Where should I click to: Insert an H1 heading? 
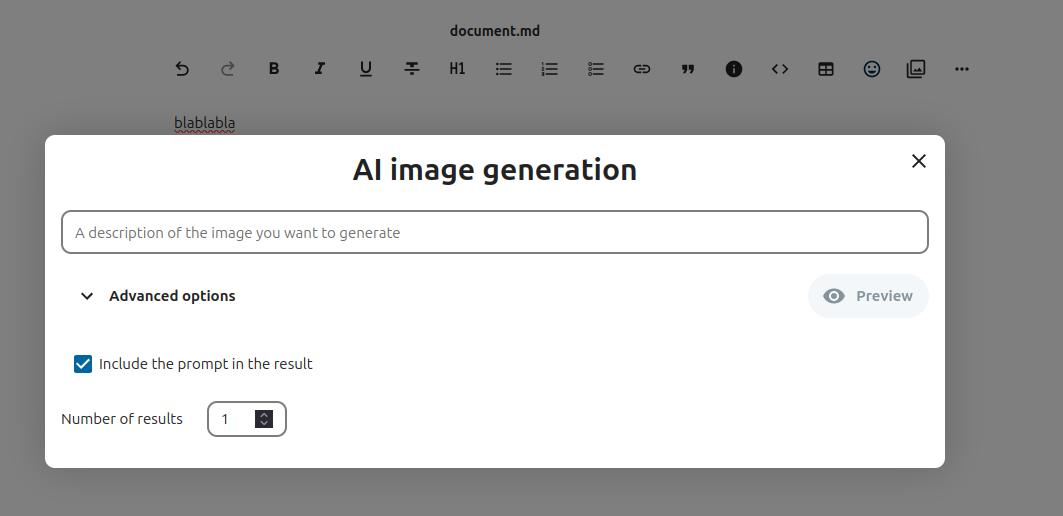pos(457,69)
